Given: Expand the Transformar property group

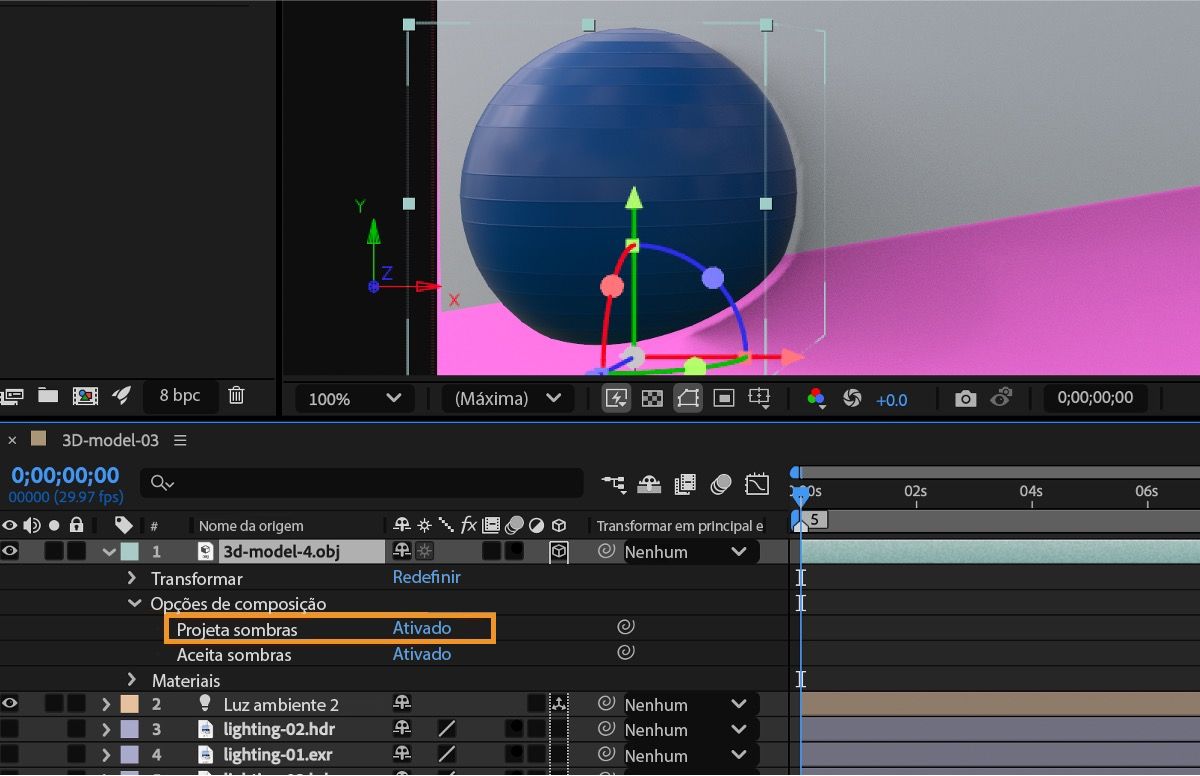Looking at the screenshot, I should point(131,578).
